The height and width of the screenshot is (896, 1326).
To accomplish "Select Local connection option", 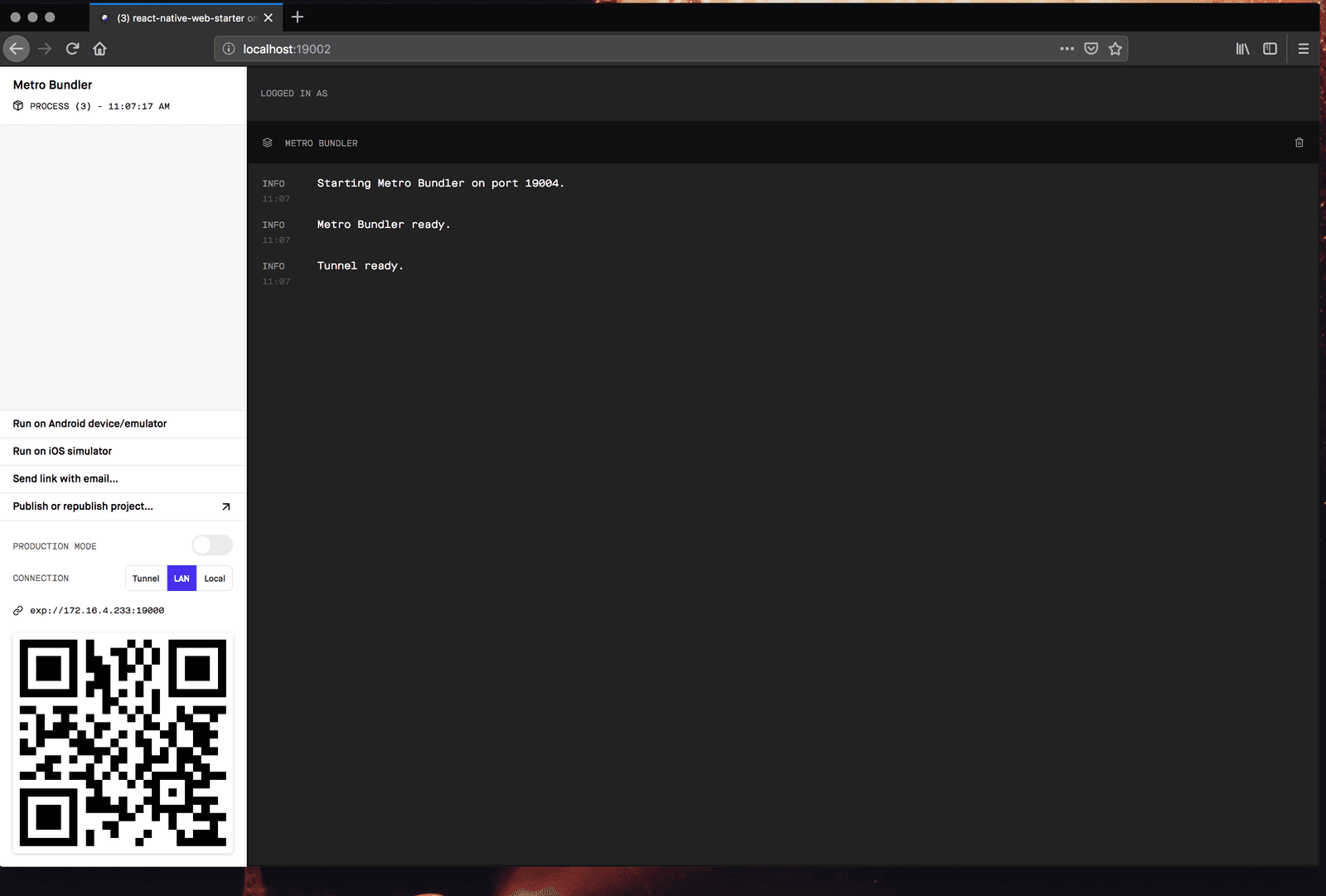I will tap(215, 579).
